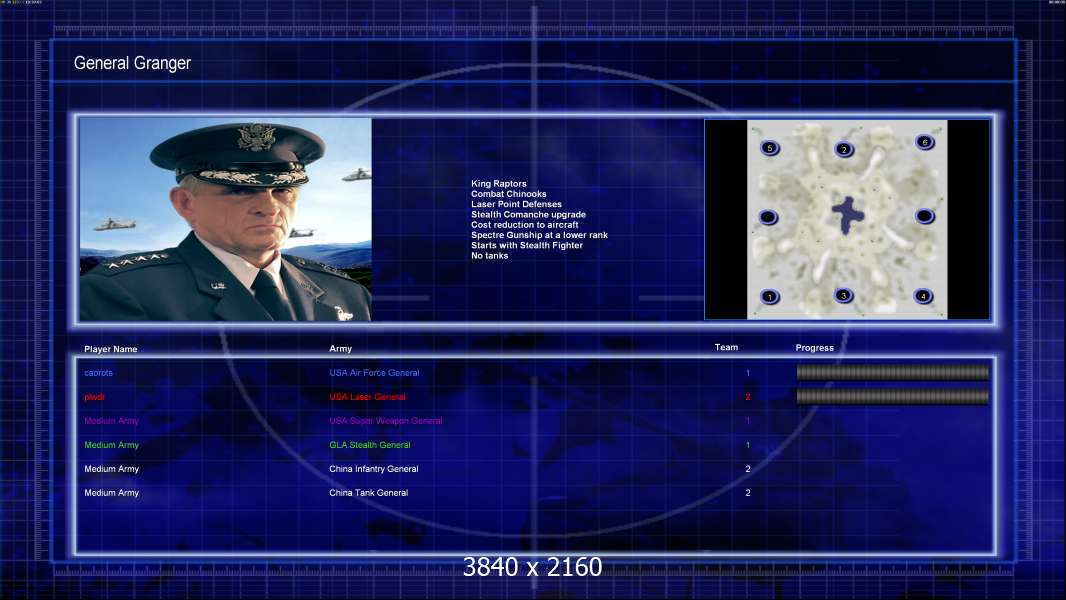Click General Granger's portrait image
The width and height of the screenshot is (1066, 600).
(x=226, y=219)
